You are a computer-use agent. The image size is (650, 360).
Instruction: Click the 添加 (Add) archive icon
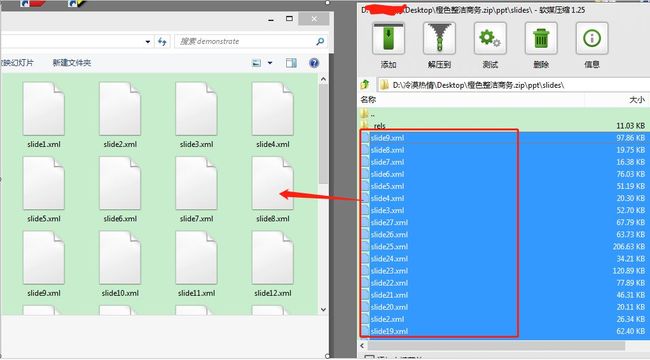[x=388, y=39]
